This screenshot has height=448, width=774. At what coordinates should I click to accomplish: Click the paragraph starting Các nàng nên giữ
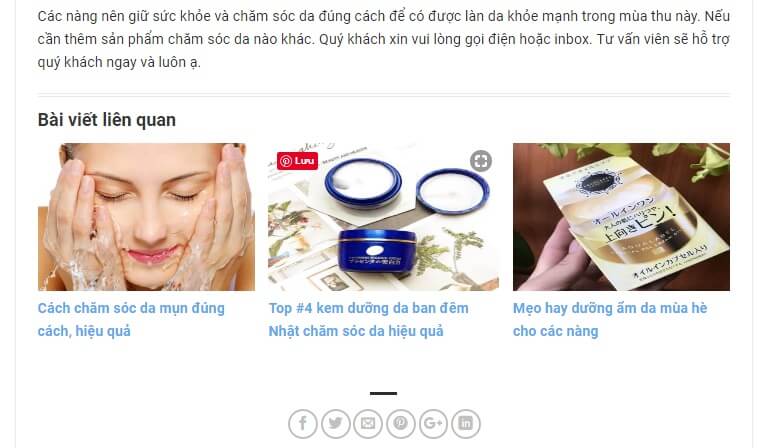pos(384,39)
